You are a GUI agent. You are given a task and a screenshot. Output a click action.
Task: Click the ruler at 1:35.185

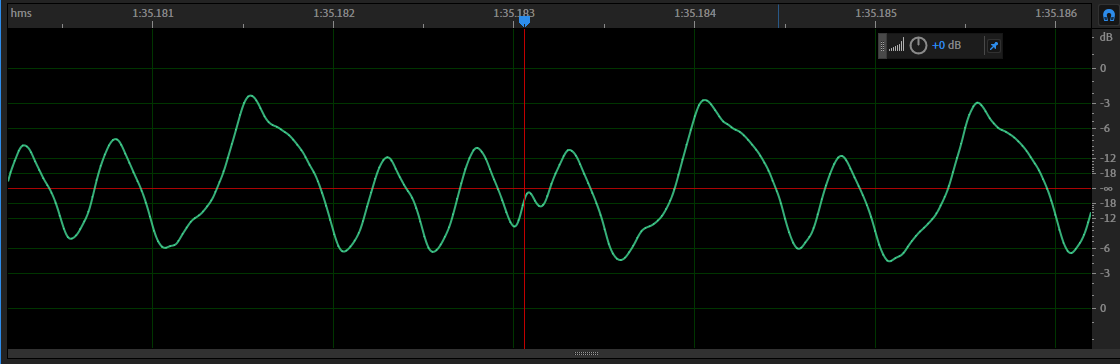(876, 13)
